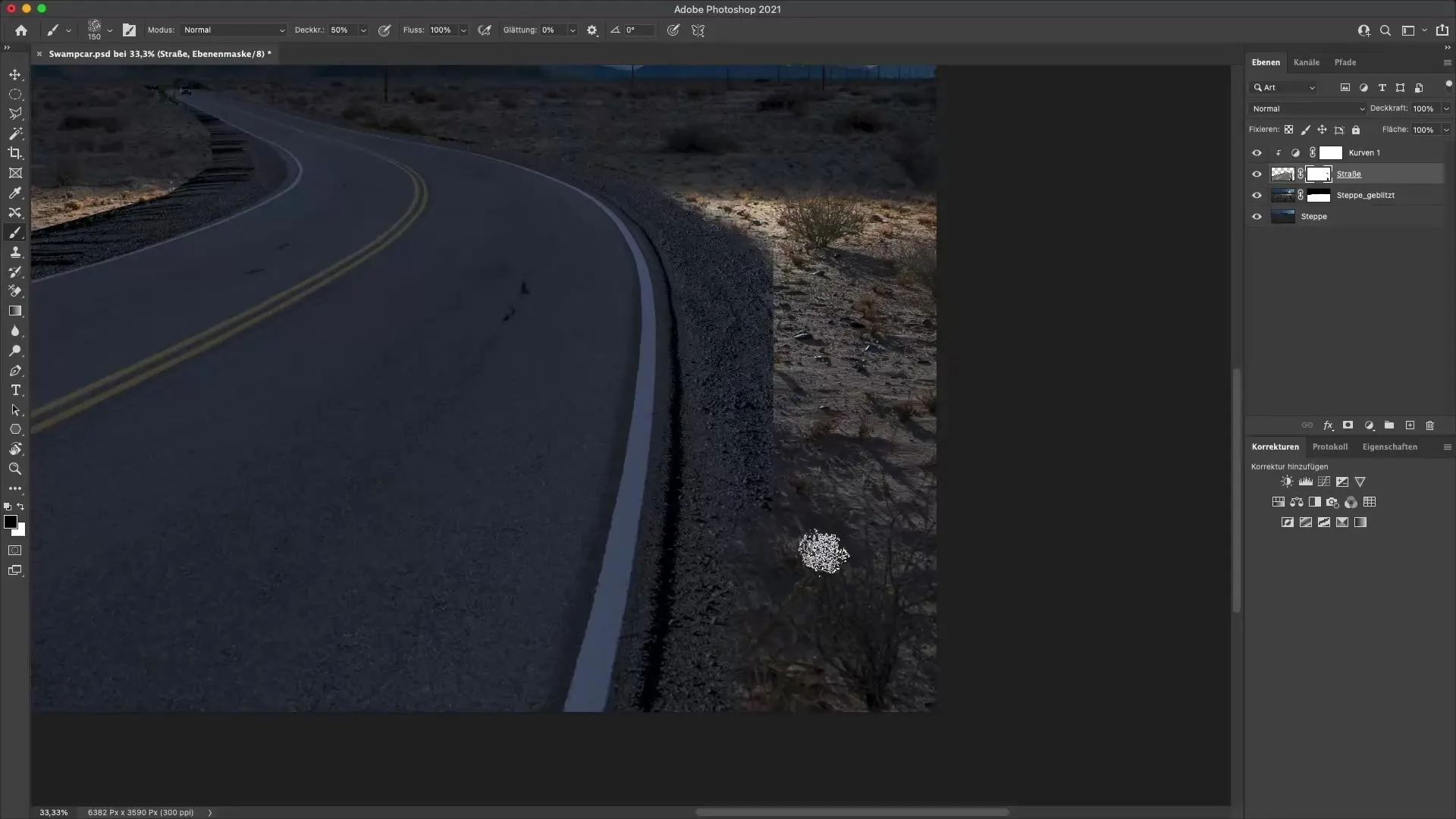Enable lock transparent pixels for layers
The width and height of the screenshot is (1456, 819).
(x=1290, y=130)
